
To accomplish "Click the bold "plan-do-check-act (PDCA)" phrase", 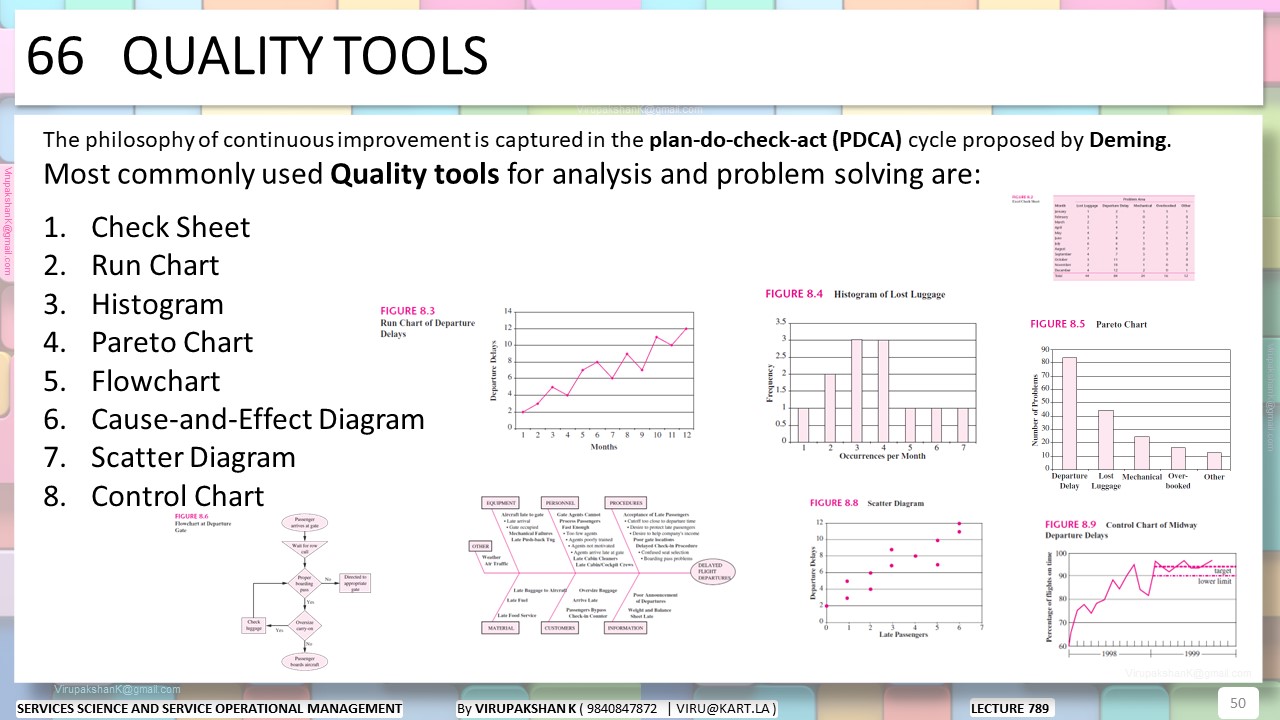I will coord(776,140).
